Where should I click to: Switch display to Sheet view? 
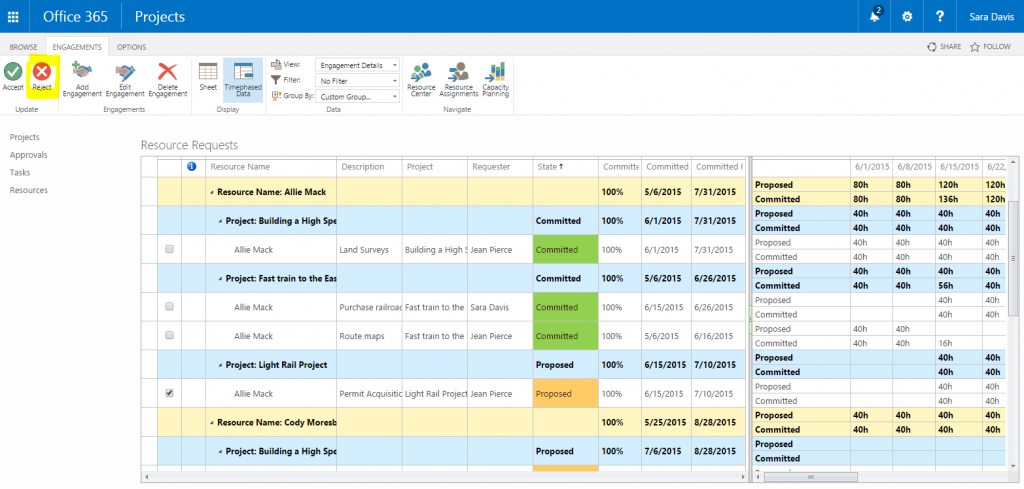[208, 74]
